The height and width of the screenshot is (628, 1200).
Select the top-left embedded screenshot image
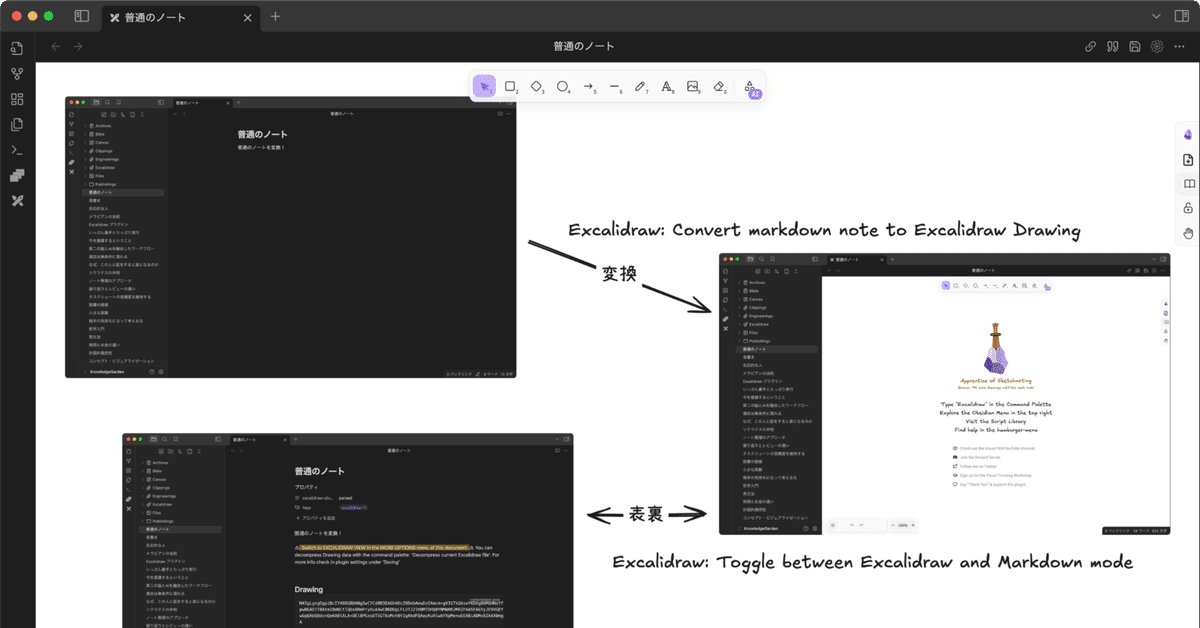(x=291, y=237)
